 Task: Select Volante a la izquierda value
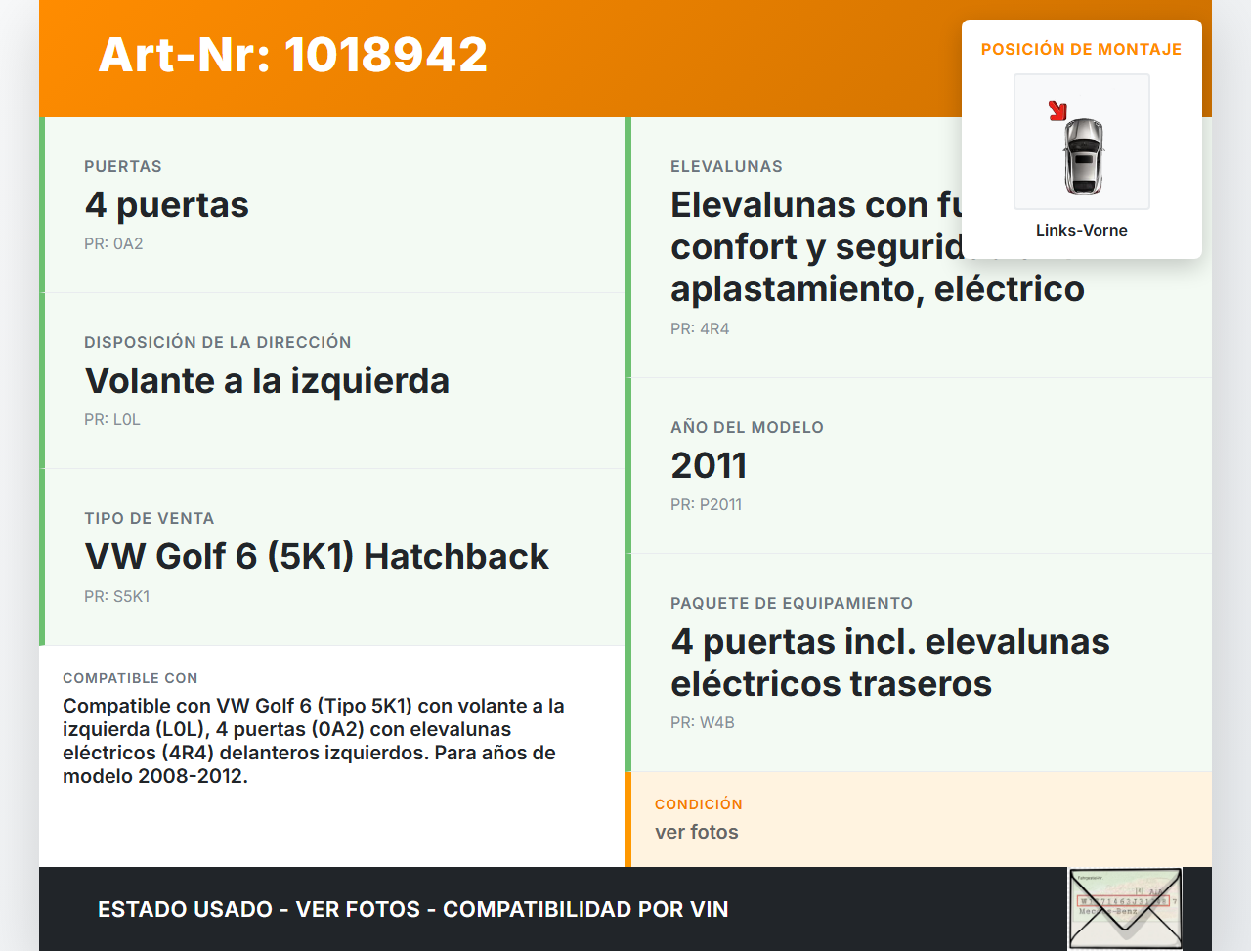[267, 381]
